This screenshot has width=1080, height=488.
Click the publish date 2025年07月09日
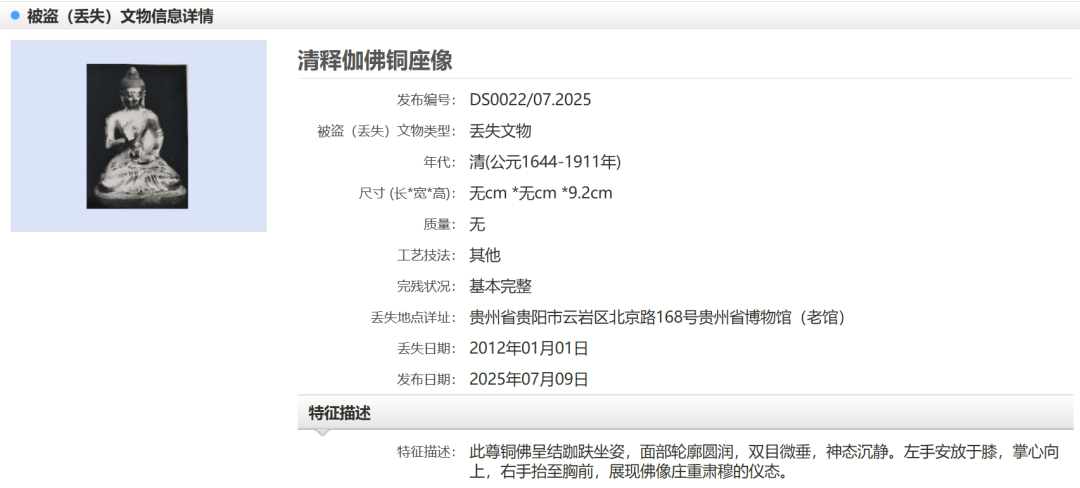[529, 379]
